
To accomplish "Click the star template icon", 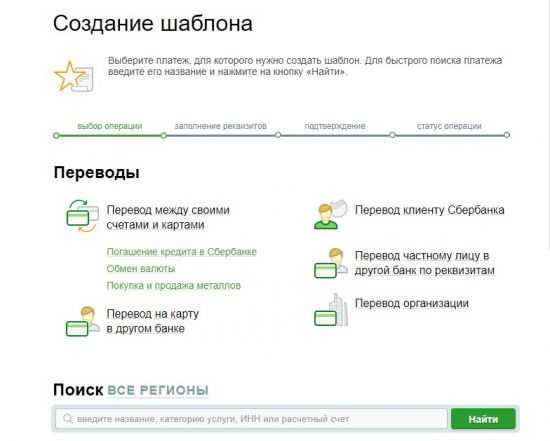I will coord(74,75).
